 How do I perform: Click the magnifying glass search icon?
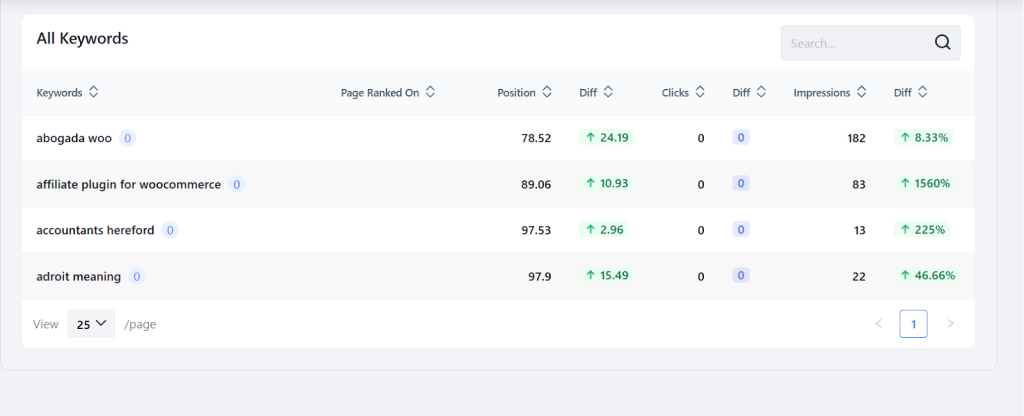pos(942,42)
